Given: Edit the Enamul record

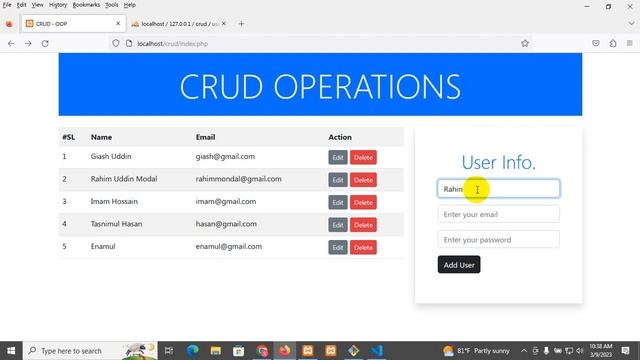Looking at the screenshot, I should 338,247.
